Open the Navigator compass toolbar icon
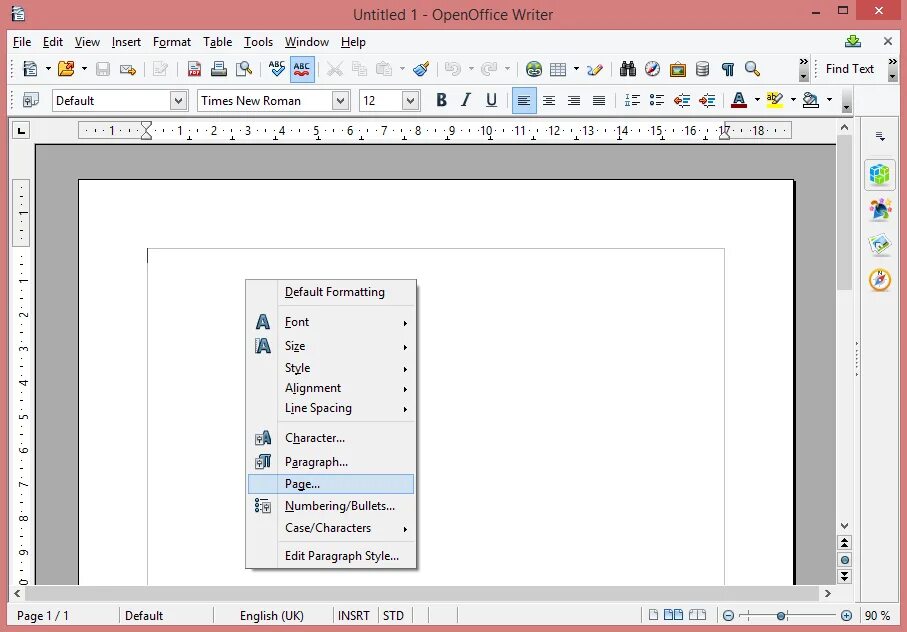907x632 pixels. [652, 69]
